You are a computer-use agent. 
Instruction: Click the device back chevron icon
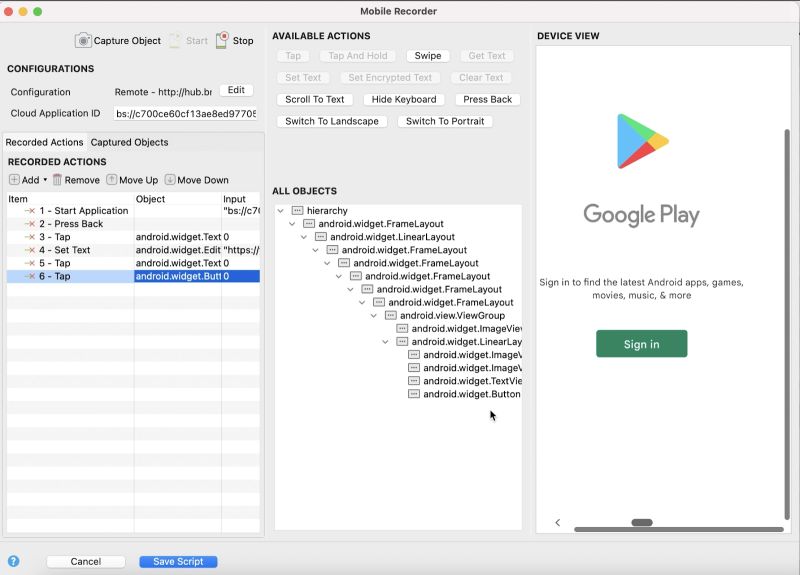558,522
